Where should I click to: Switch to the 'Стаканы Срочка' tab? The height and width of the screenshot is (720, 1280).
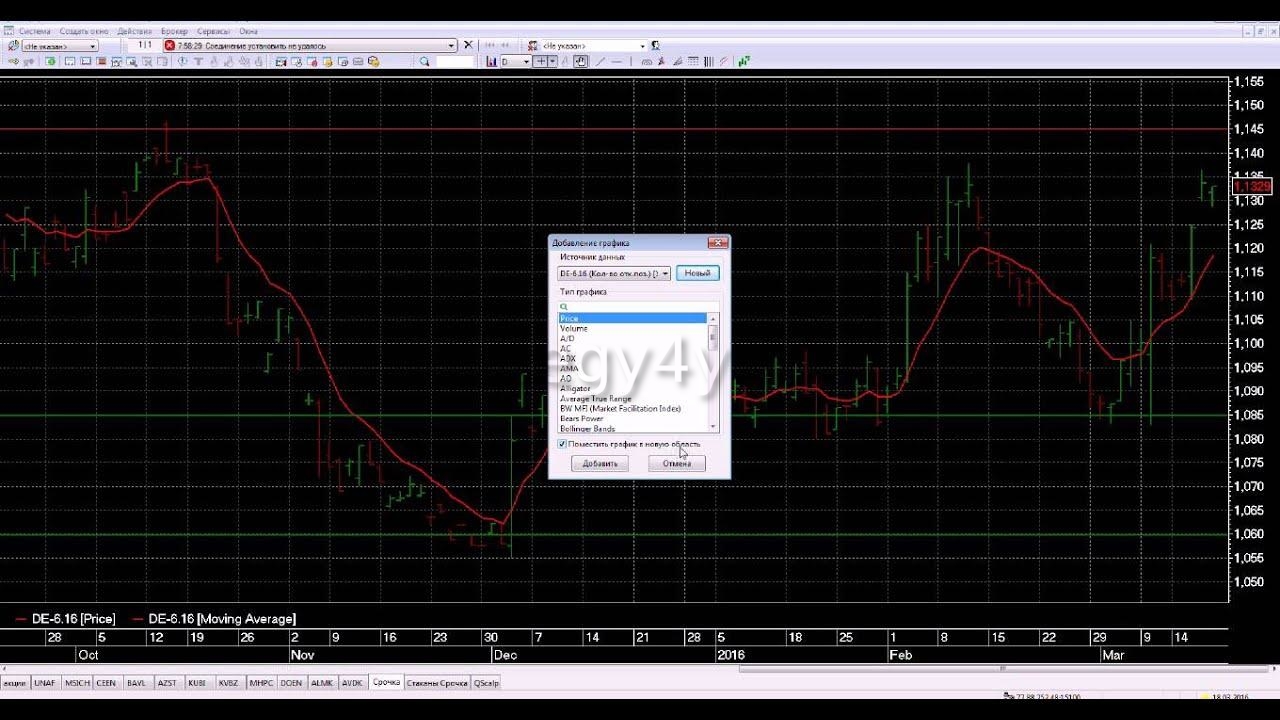pos(437,683)
